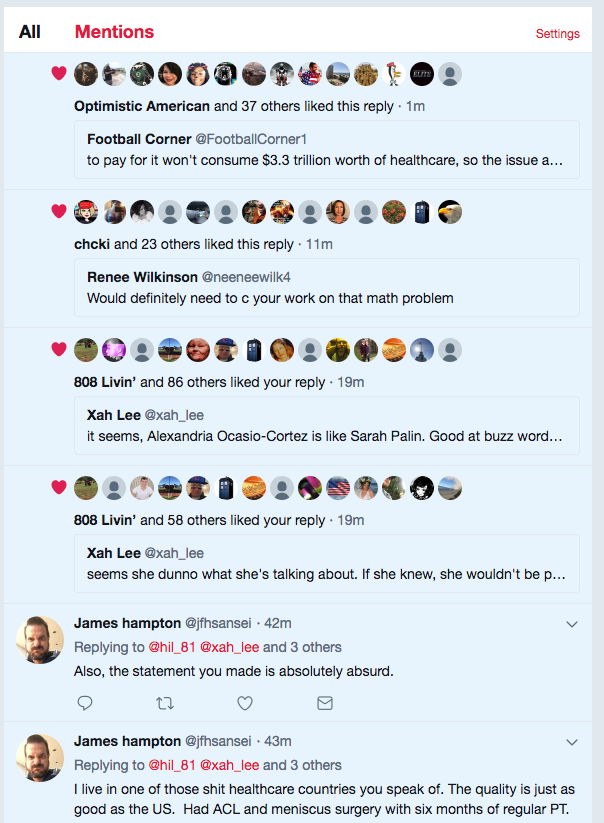Click heart icon beside '58 others liked' notification
The image size is (604, 823).
[x=59, y=487]
